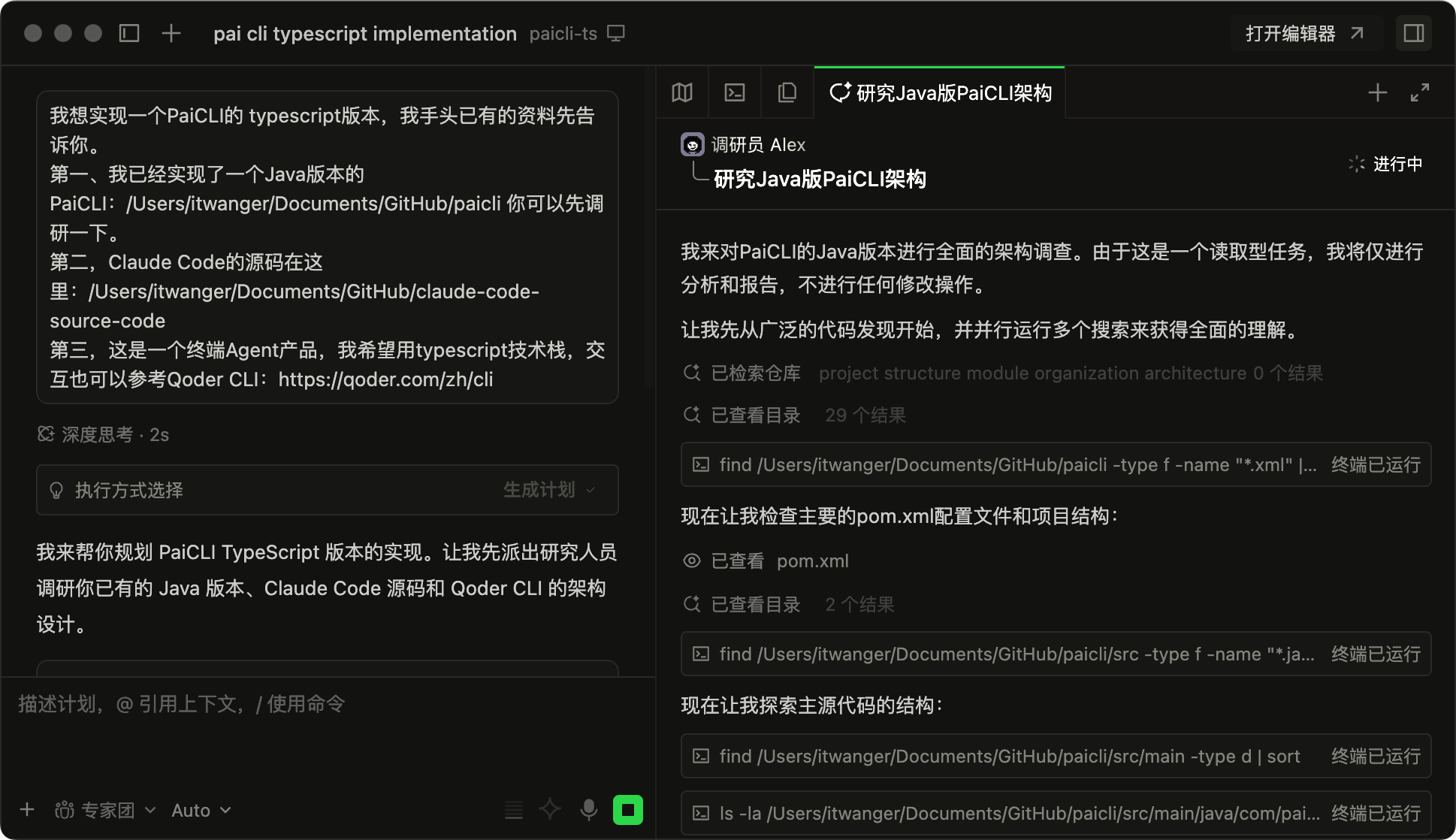Expand the 深度思考 · 2s thinking section
1456x840 pixels.
[104, 434]
